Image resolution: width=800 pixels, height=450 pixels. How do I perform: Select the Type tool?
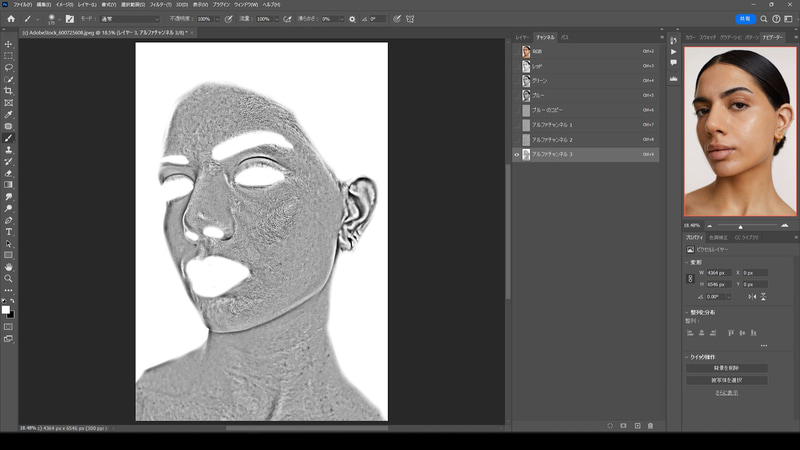click(x=9, y=232)
